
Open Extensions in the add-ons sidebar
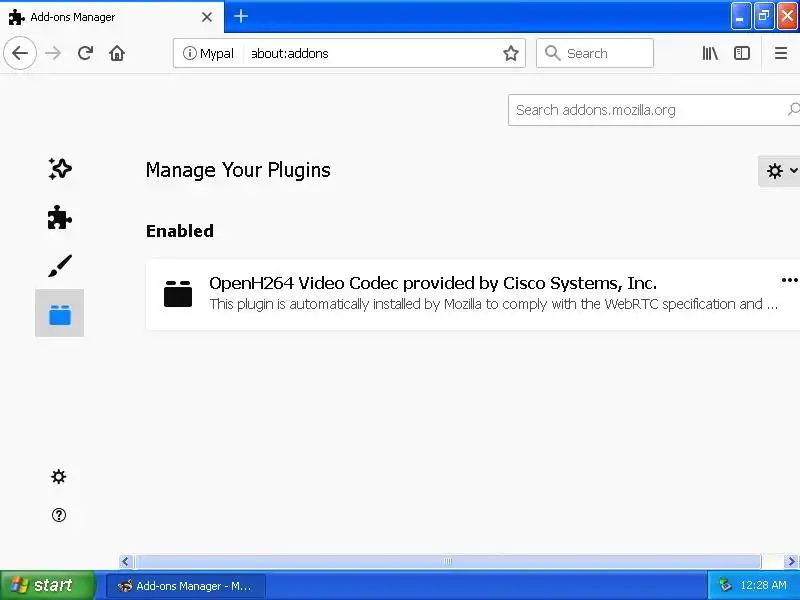point(60,217)
